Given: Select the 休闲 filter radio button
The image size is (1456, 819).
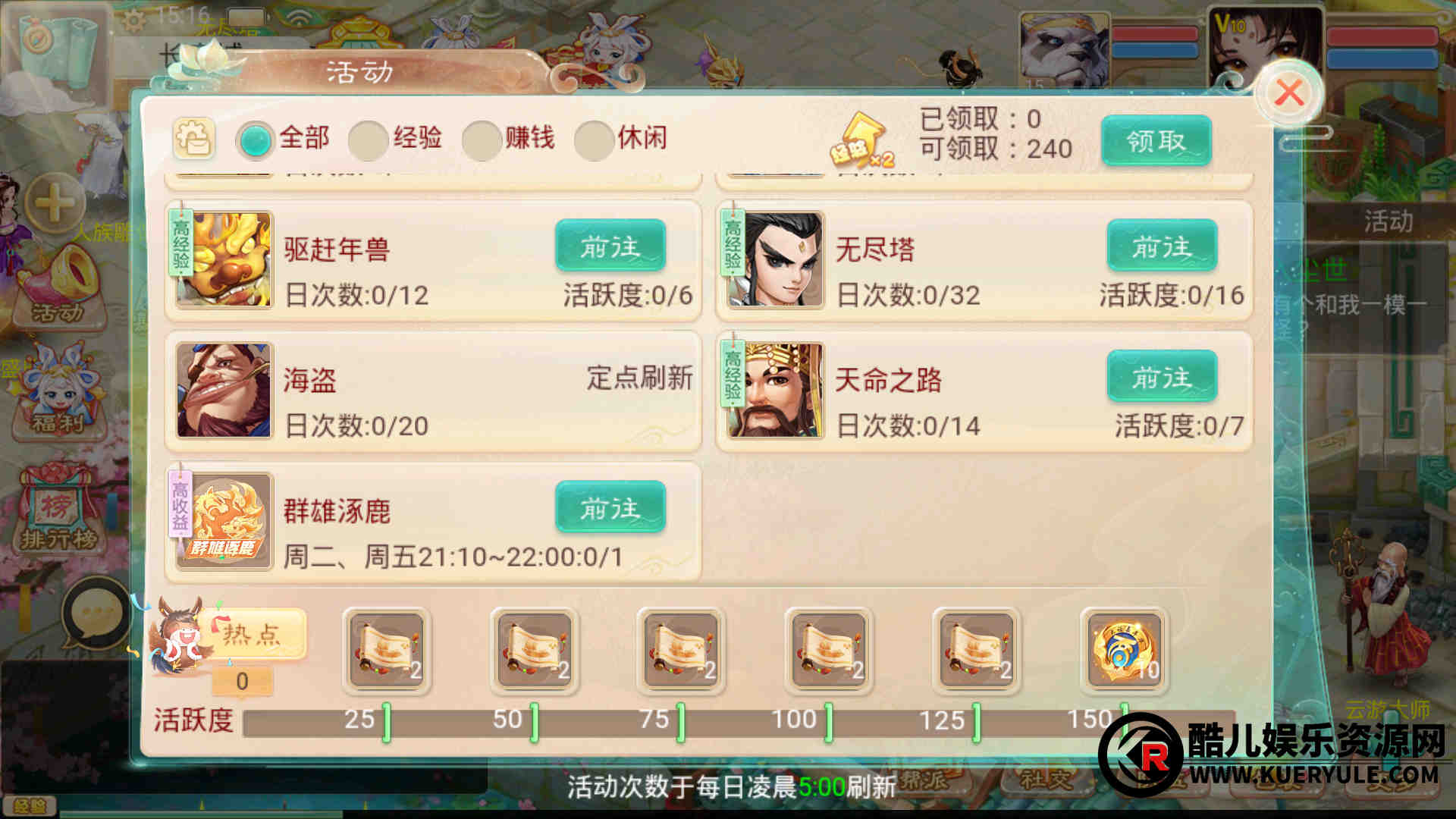Looking at the screenshot, I should [x=594, y=140].
